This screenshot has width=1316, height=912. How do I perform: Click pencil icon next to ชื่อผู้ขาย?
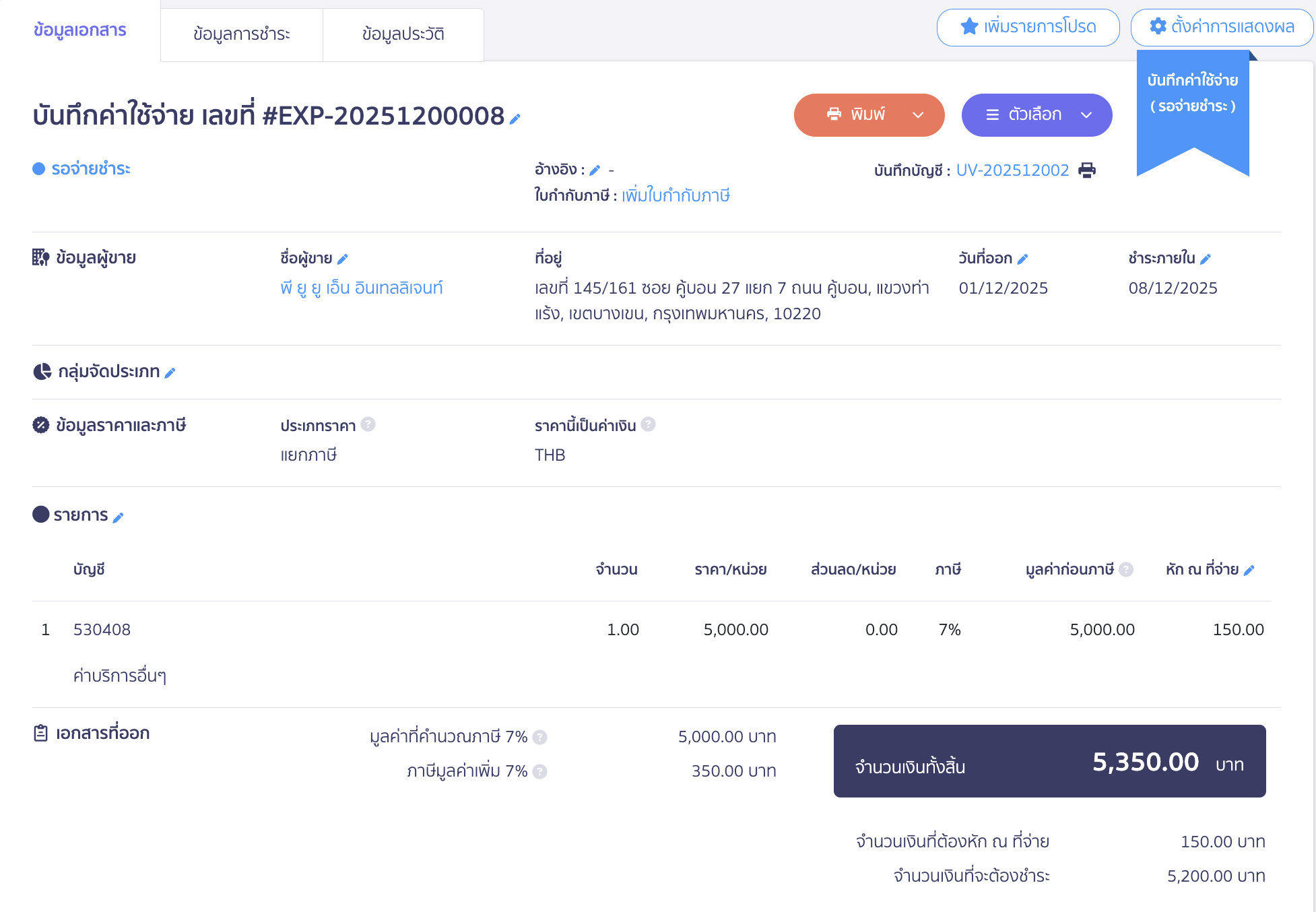coord(342,259)
